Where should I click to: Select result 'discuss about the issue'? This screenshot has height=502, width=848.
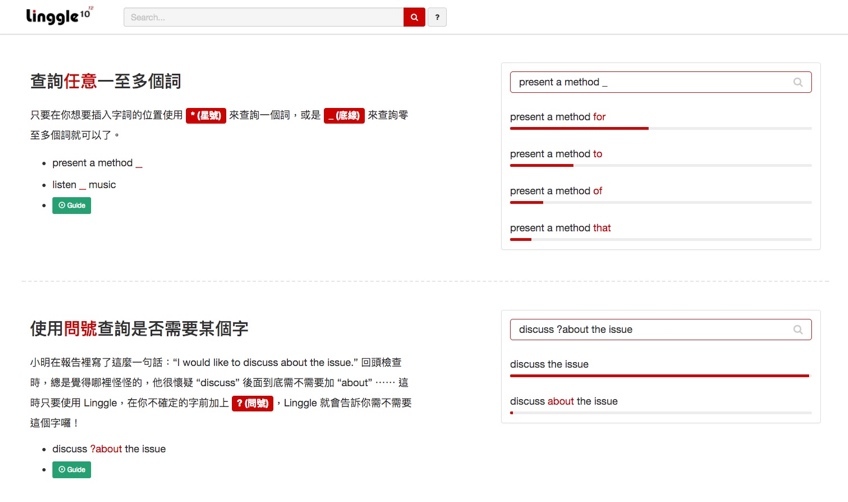coord(564,401)
